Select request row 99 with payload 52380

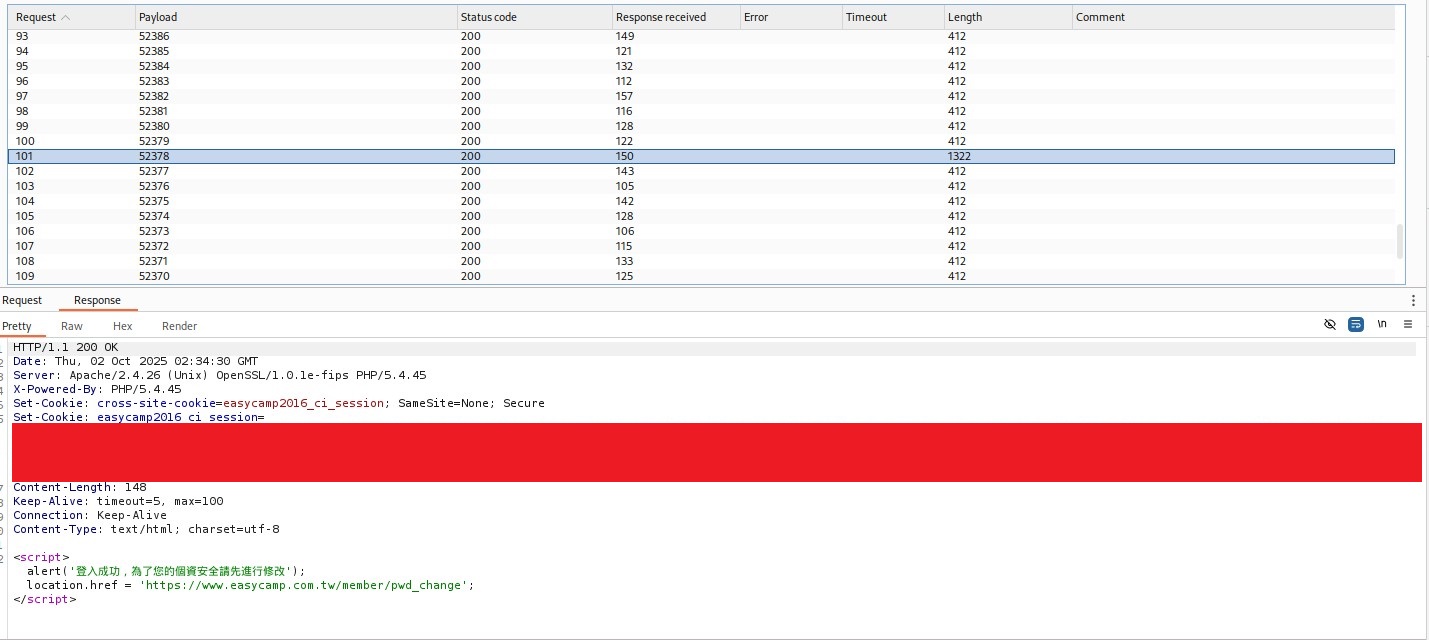pos(701,126)
